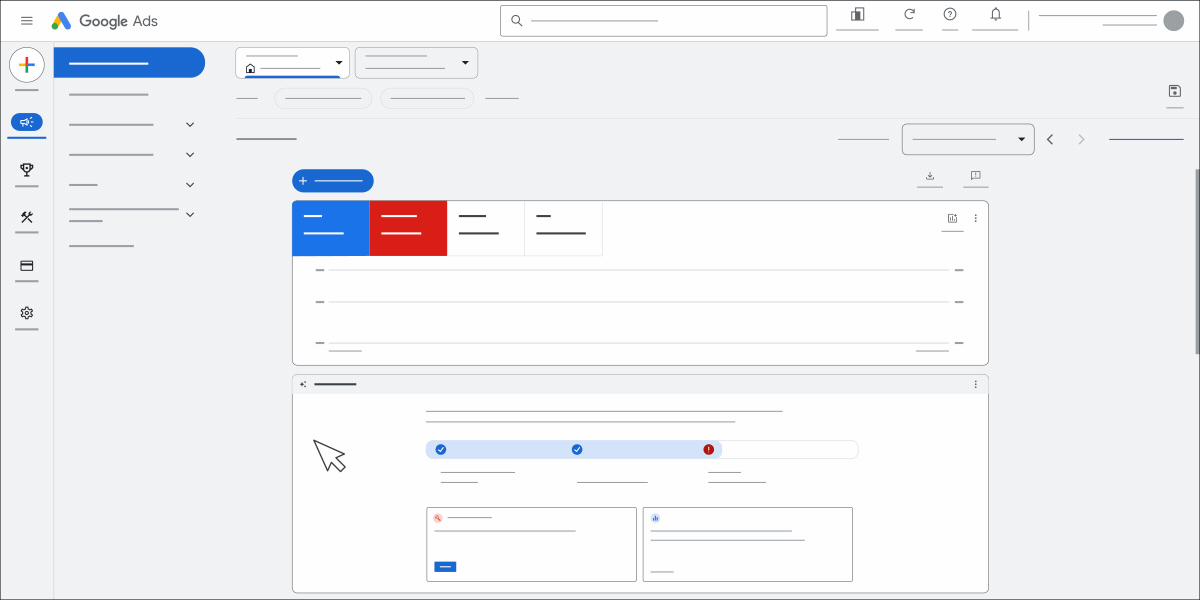Open the three-dot menu on the chart card
Viewport: 1200px width, 600px height.
[x=976, y=218]
